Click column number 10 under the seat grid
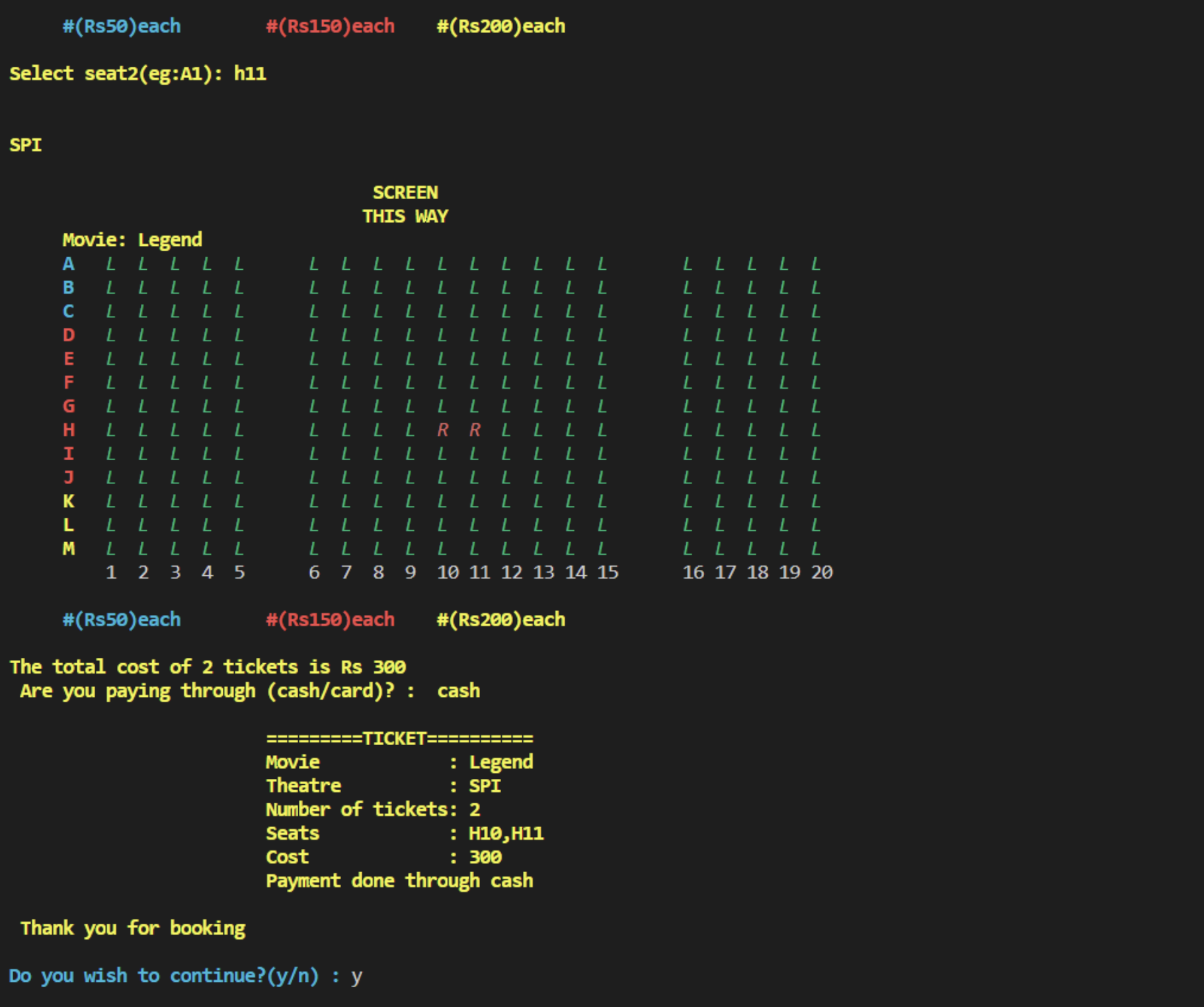Screen dimensions: 1204x1007 [x=448, y=573]
